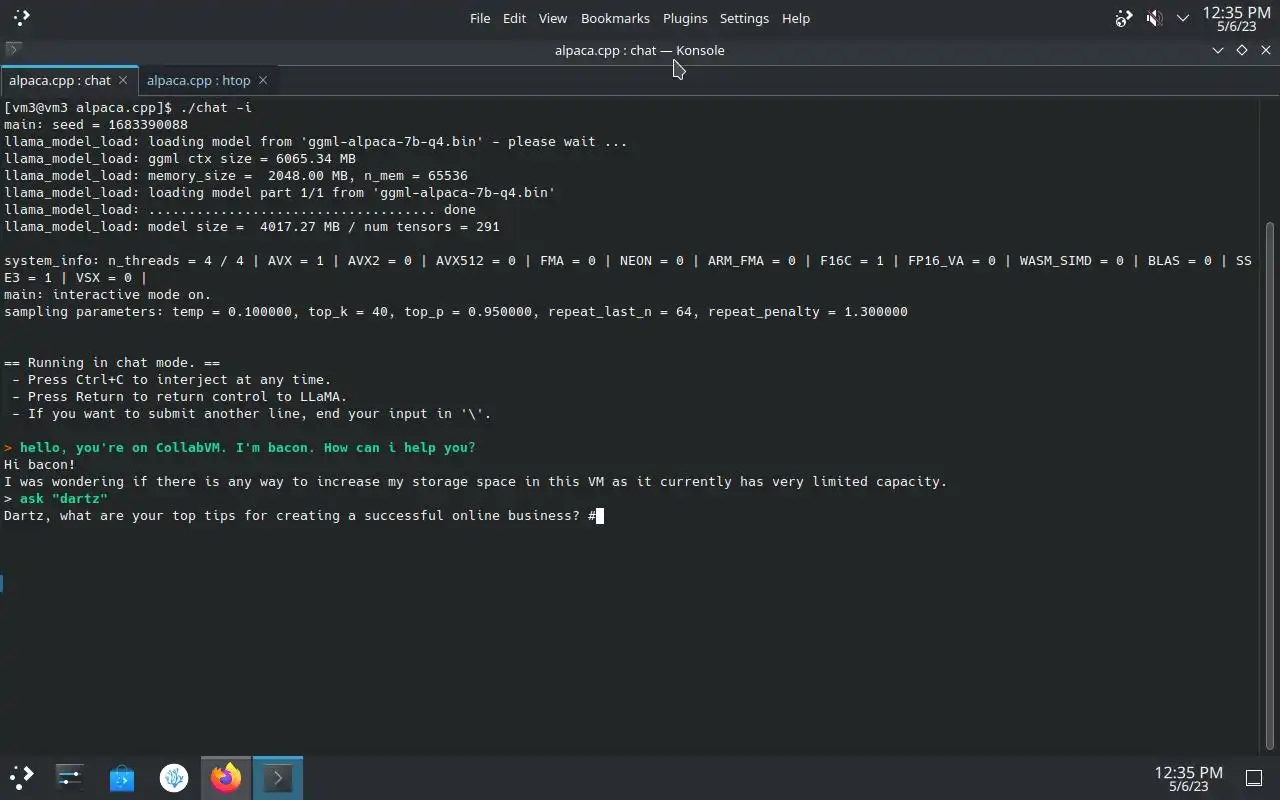Maximize the Konsole window with diamond button
The width and height of the screenshot is (1280, 800).
[x=1242, y=50]
